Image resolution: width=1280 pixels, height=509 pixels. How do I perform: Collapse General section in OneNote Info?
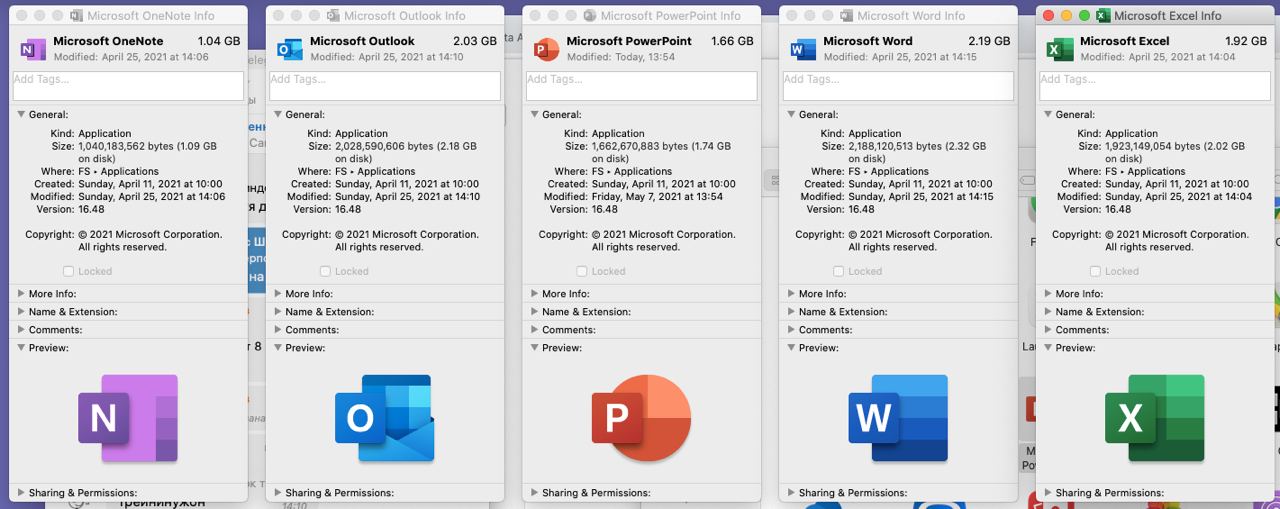(x=20, y=114)
